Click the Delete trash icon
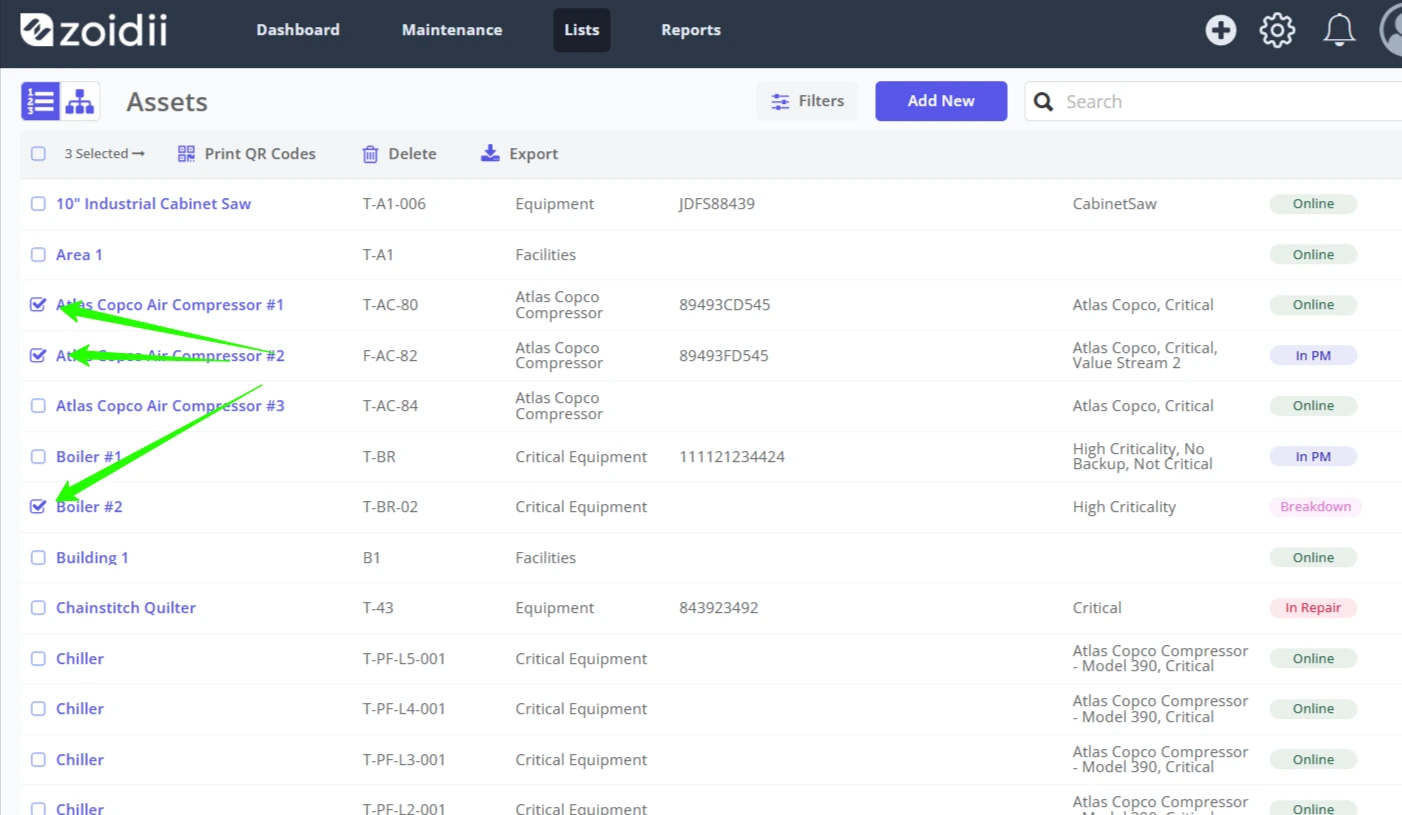 [370, 154]
